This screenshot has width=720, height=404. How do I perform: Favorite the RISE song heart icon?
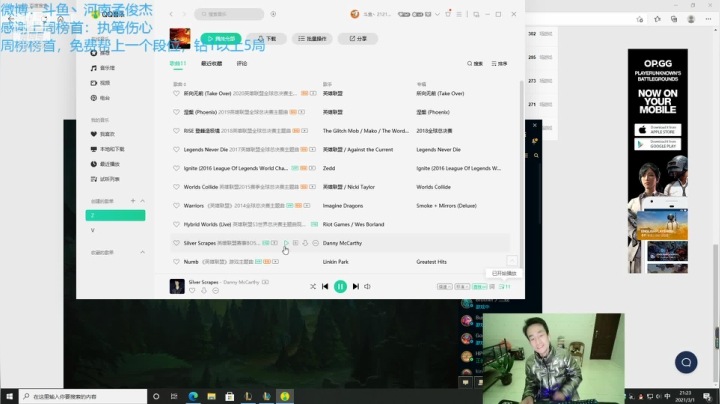176,131
